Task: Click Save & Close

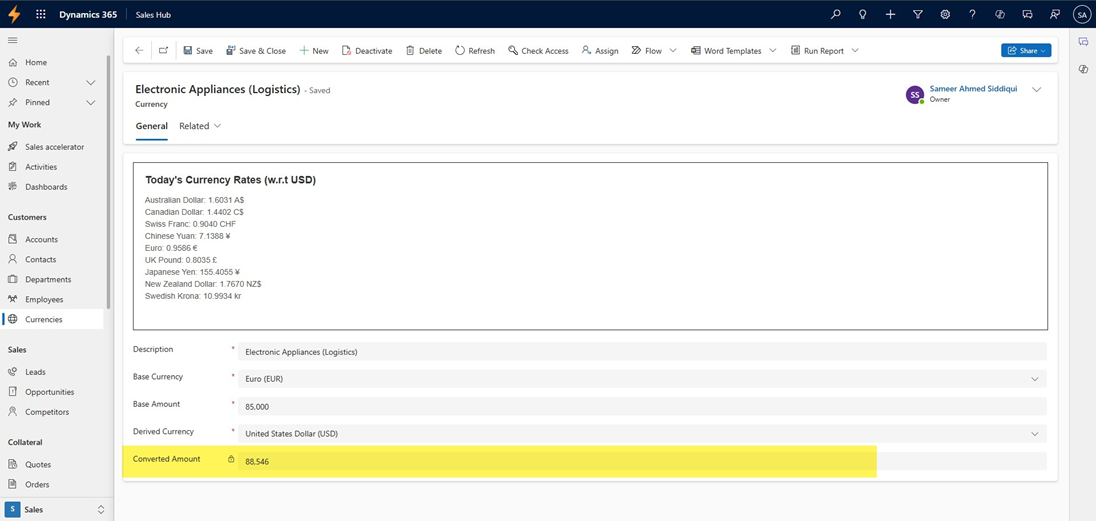Action: 256,51
